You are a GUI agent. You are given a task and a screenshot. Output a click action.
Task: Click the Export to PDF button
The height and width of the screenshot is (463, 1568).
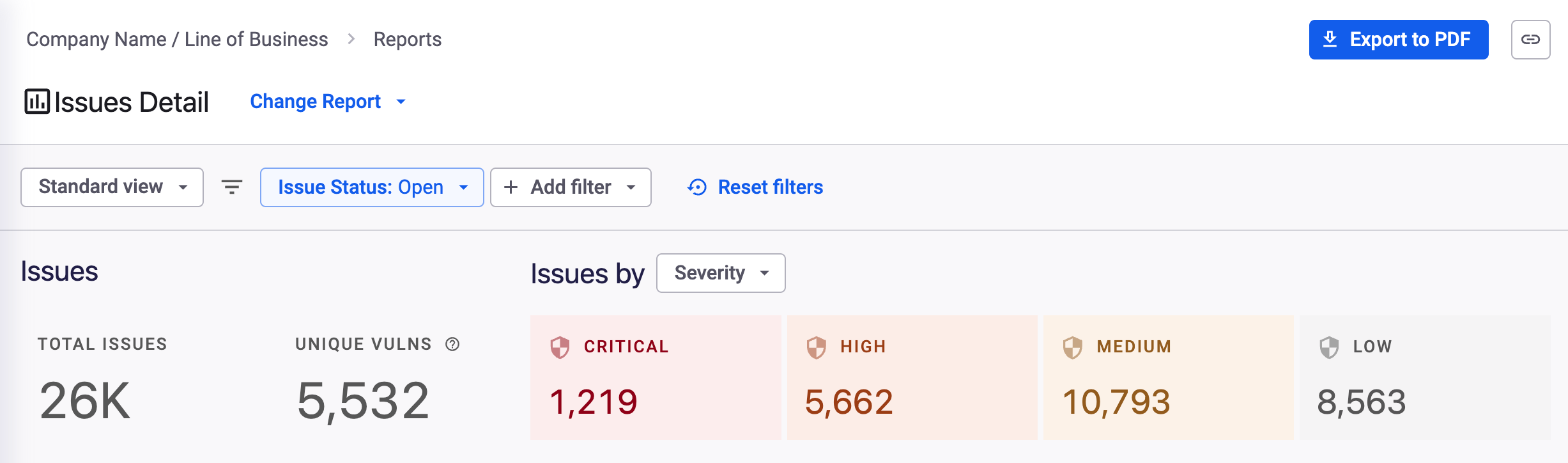point(1398,40)
